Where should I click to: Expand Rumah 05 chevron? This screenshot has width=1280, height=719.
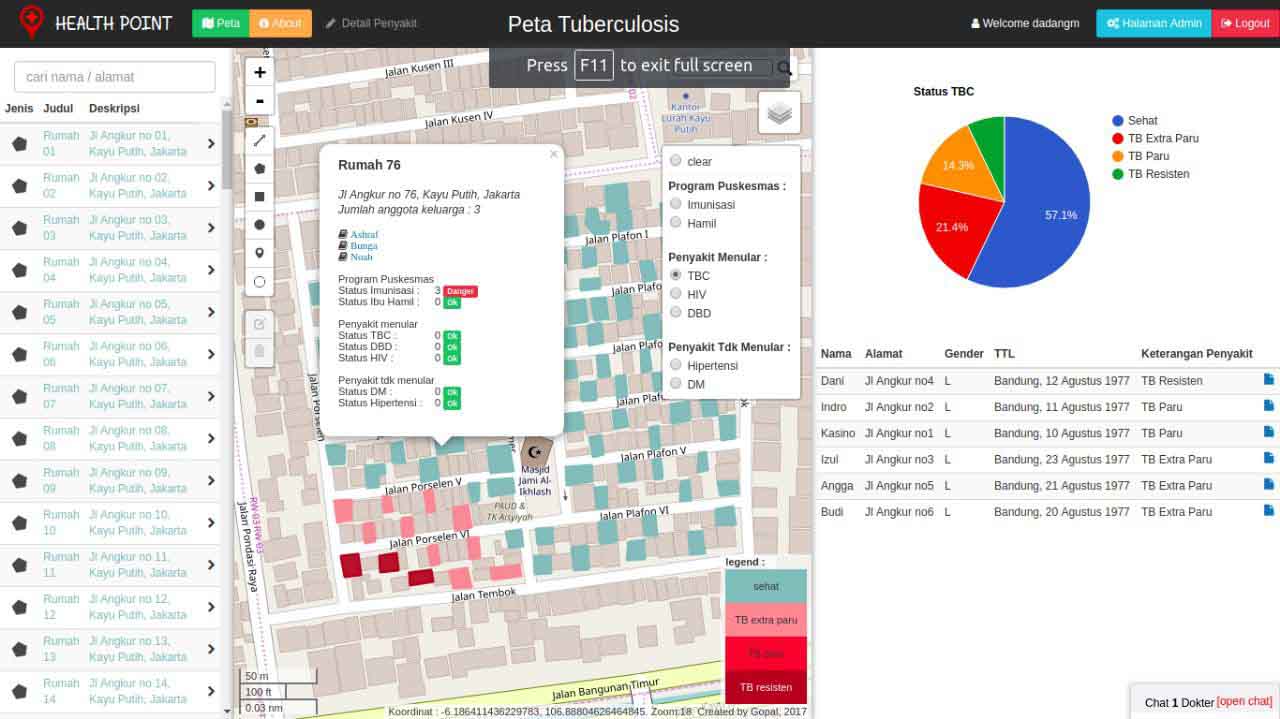pyautogui.click(x=211, y=312)
